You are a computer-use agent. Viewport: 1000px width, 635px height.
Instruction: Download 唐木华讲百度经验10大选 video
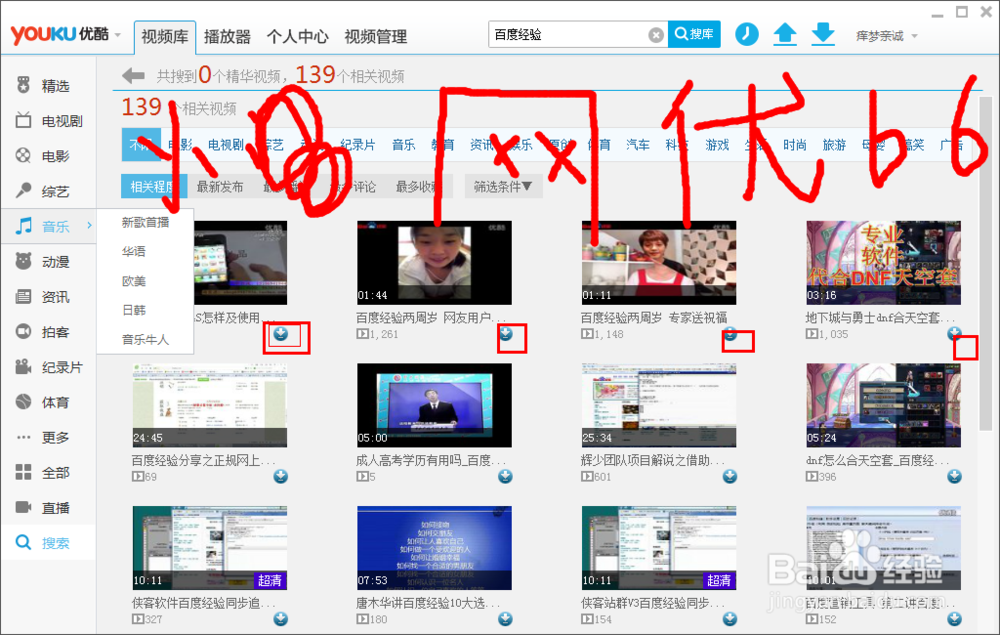tap(506, 619)
